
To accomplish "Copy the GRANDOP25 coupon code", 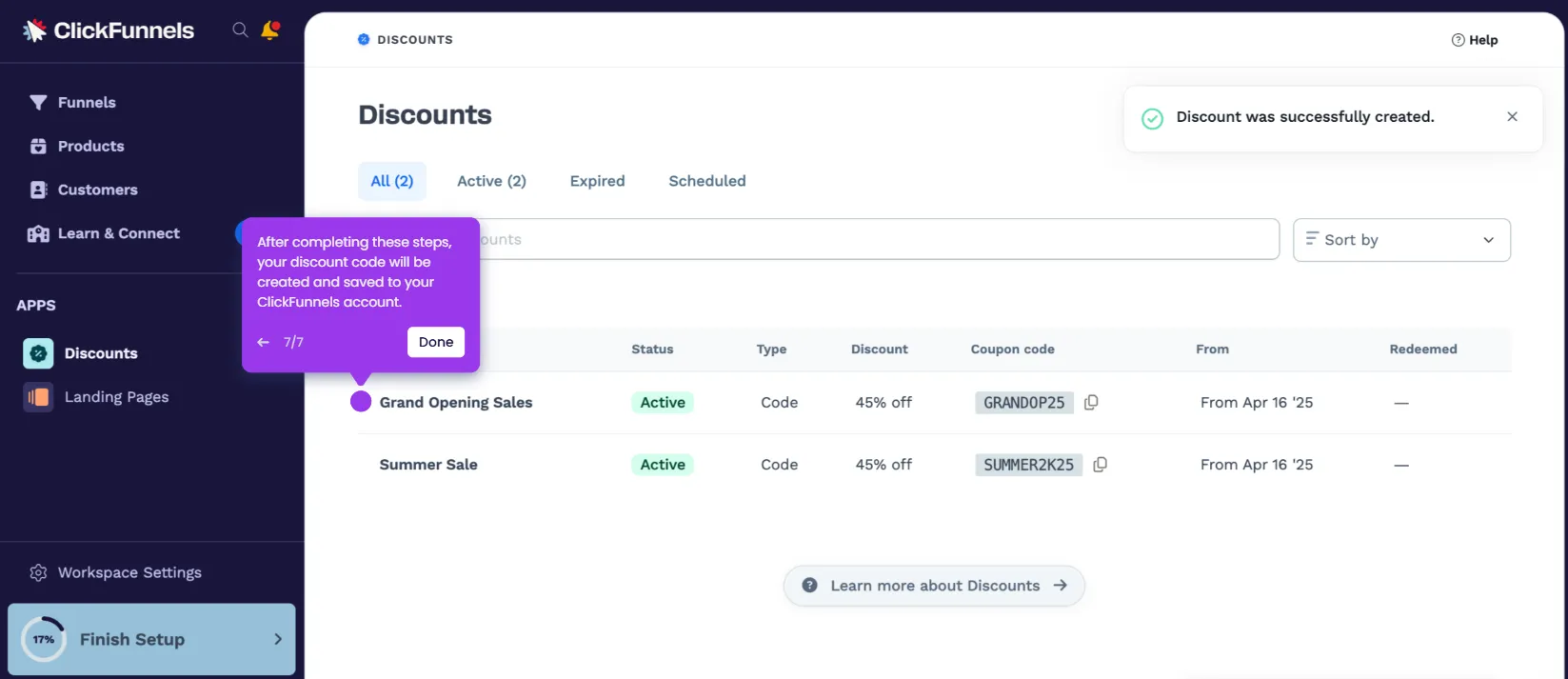I will [1091, 403].
